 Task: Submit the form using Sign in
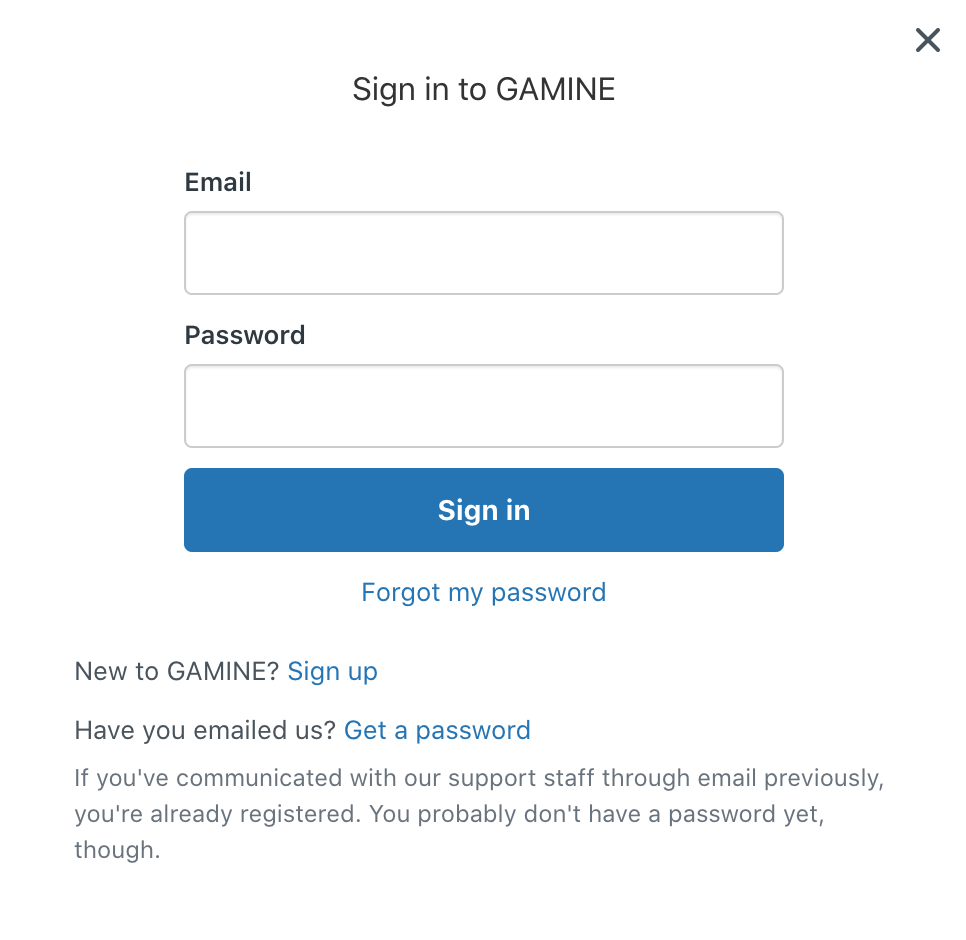coord(483,510)
